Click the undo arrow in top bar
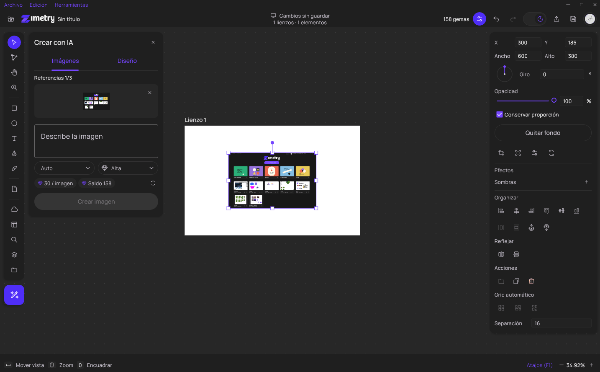Screen dimensions: 600x372 (x=496, y=19)
